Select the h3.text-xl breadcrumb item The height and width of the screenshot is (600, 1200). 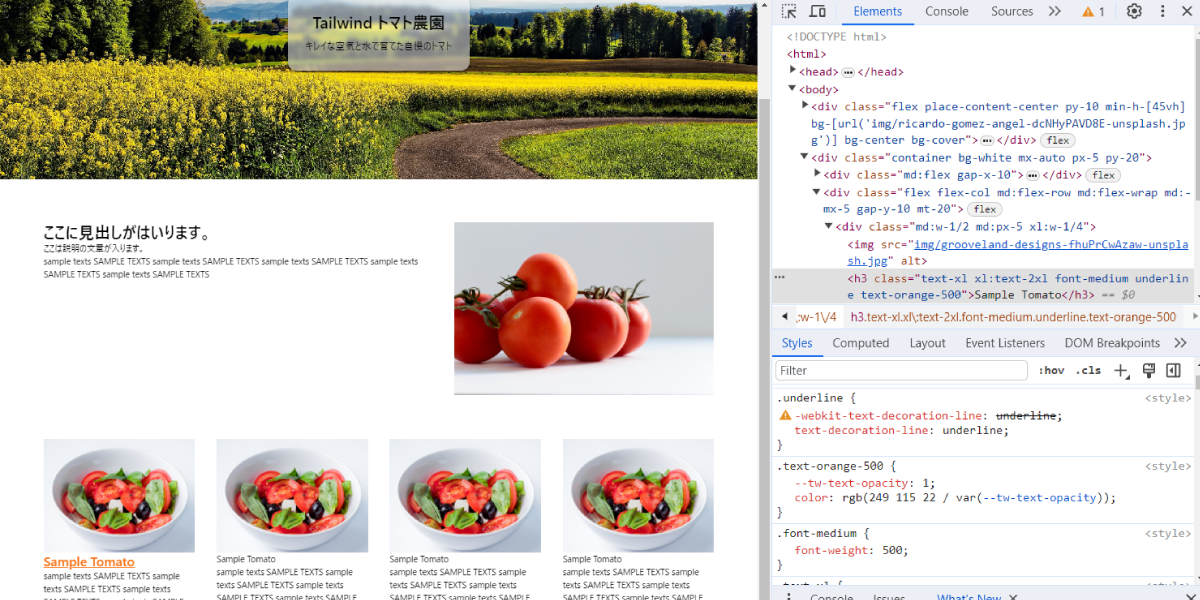[1013, 317]
